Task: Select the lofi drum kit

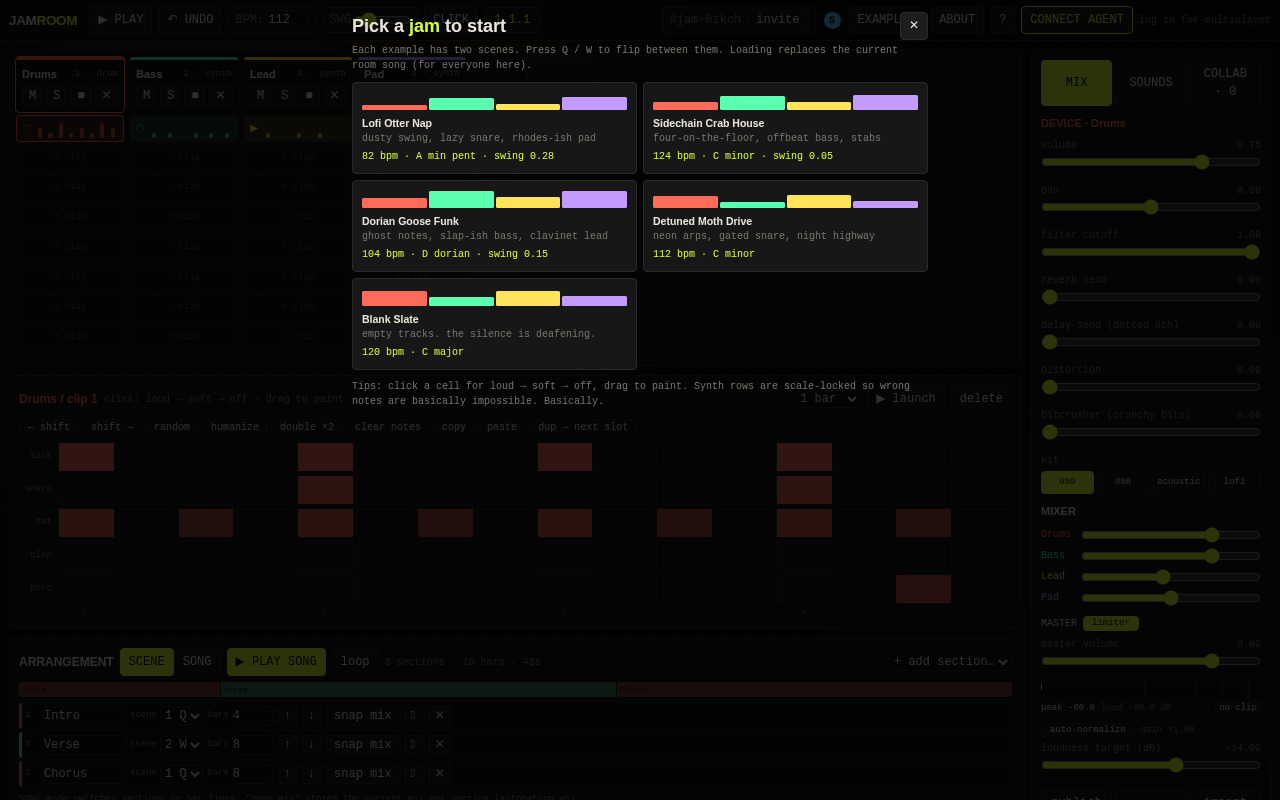Action: point(1235,482)
